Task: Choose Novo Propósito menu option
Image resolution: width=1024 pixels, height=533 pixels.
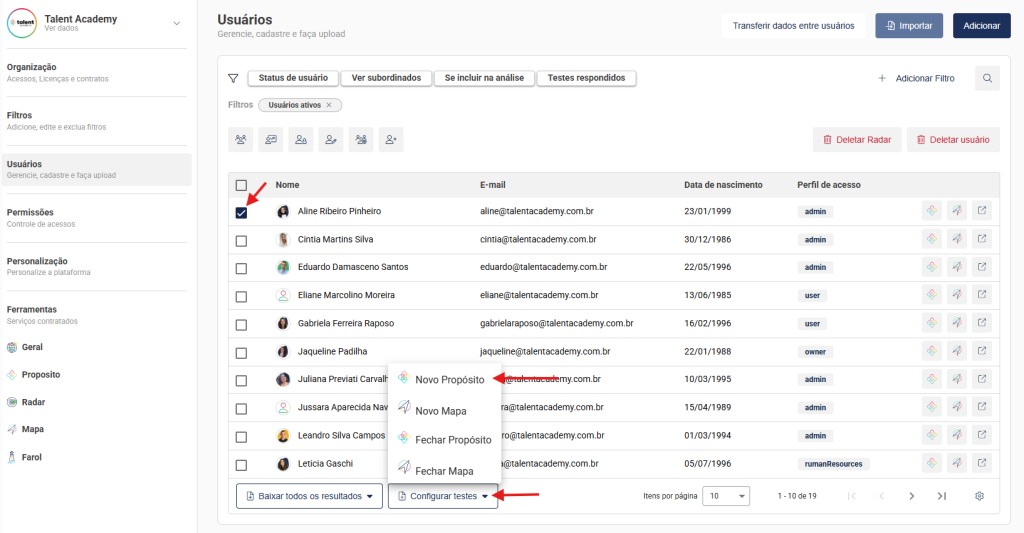Action: [x=449, y=380]
